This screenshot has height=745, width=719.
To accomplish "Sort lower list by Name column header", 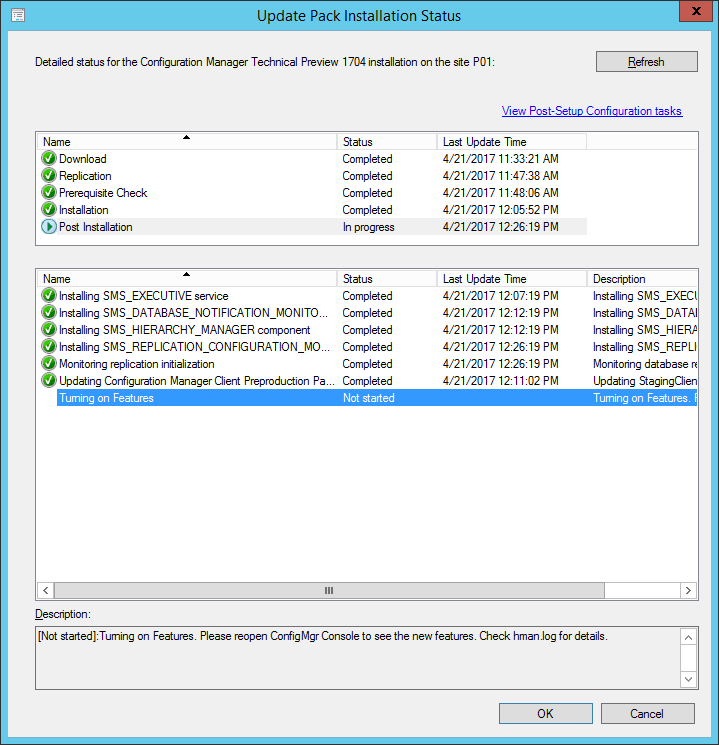I will tap(187, 278).
